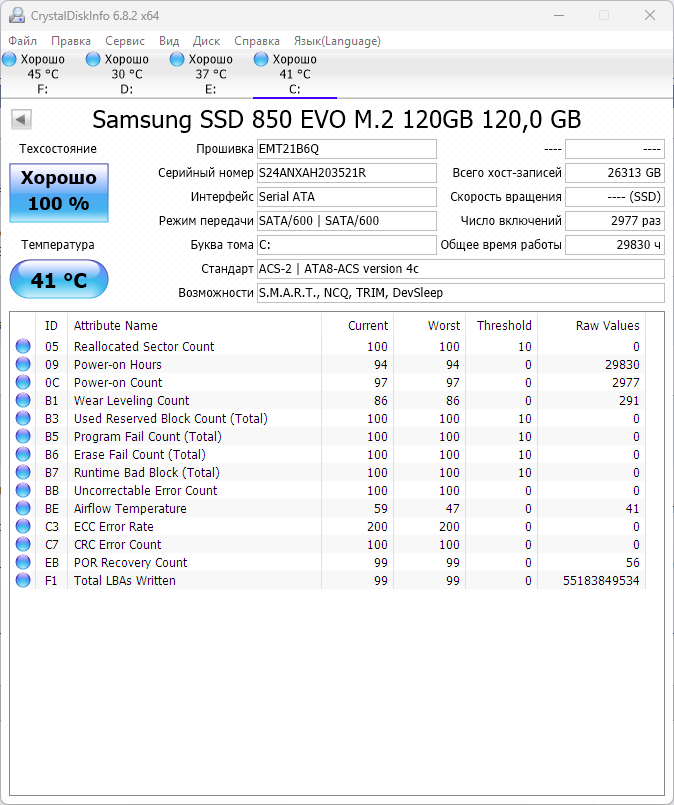Screen dimensions: 674x805
Task: Minimize the CrystalDiskInfo window
Action: click(559, 15)
